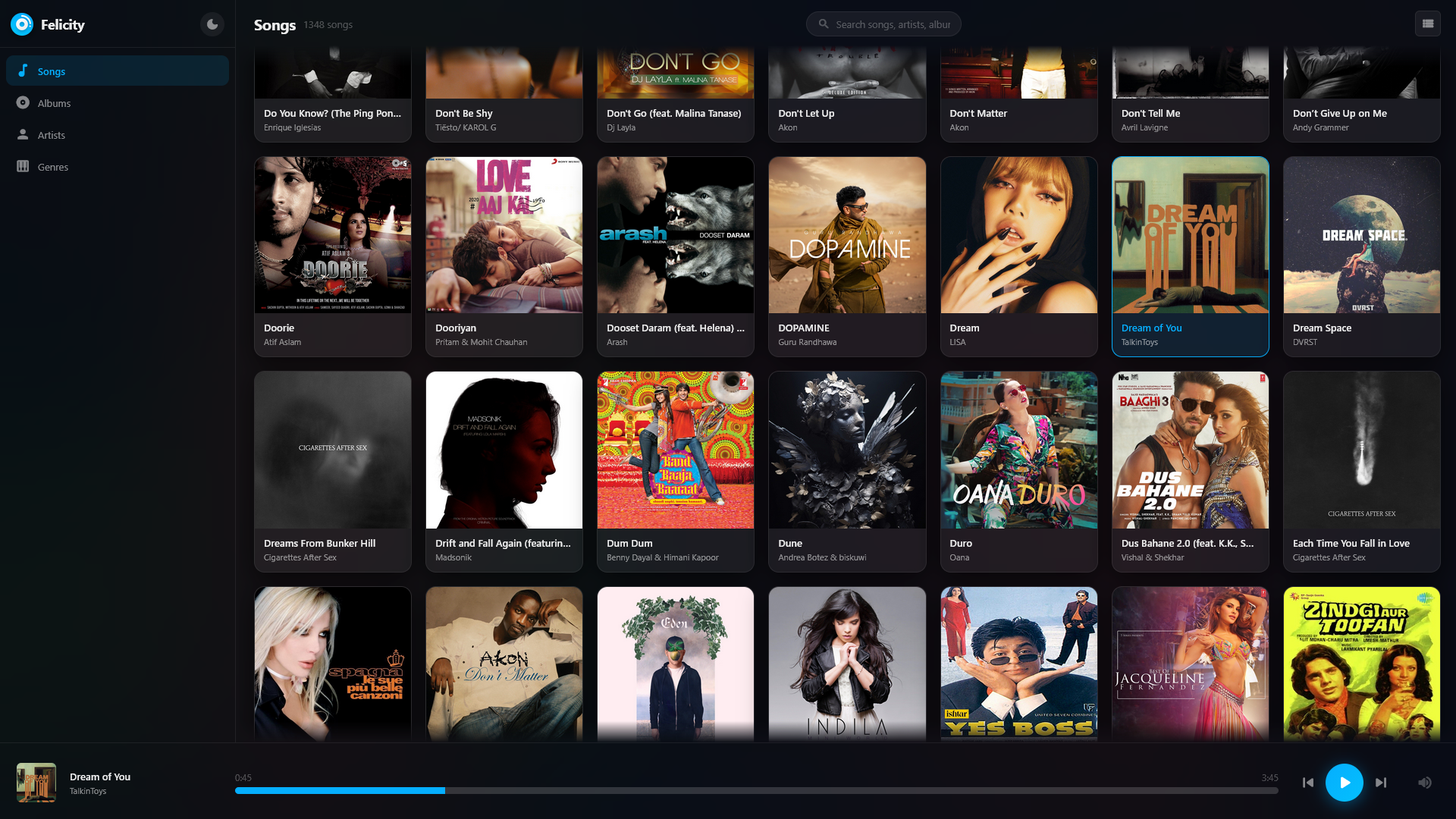Switch to list view layout

pos(1428,24)
